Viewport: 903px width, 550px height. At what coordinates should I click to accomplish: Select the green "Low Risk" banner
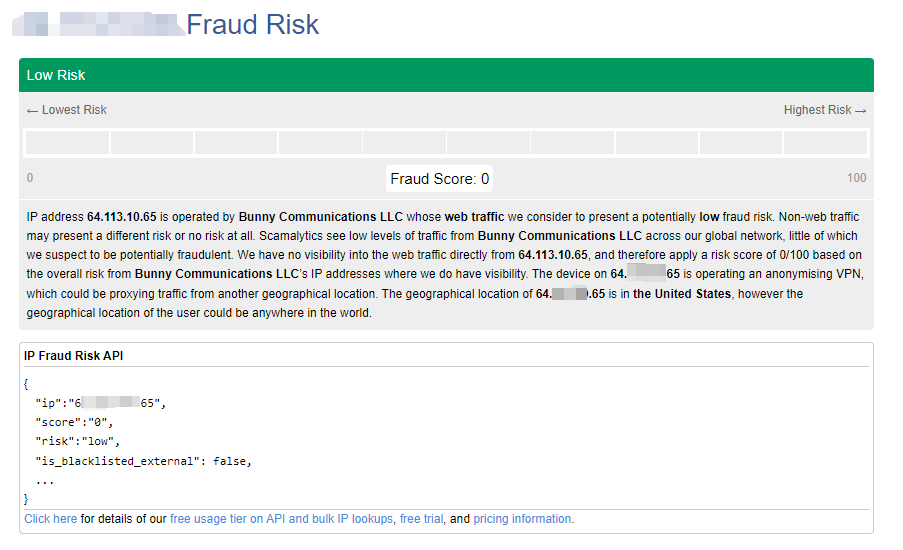[x=446, y=75]
